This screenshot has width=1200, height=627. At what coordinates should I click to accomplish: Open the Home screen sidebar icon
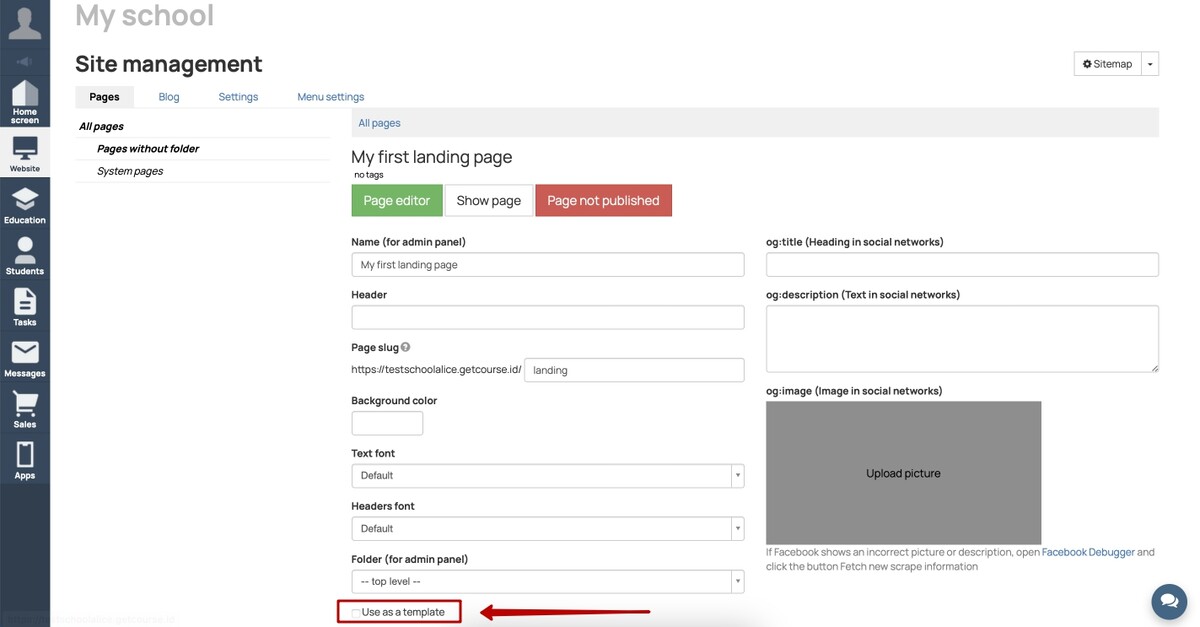[x=25, y=102]
